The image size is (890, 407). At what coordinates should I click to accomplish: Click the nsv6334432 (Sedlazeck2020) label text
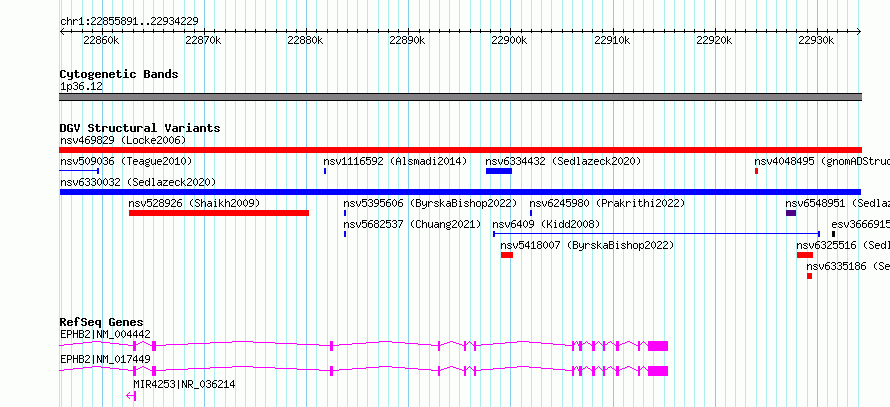coord(563,162)
